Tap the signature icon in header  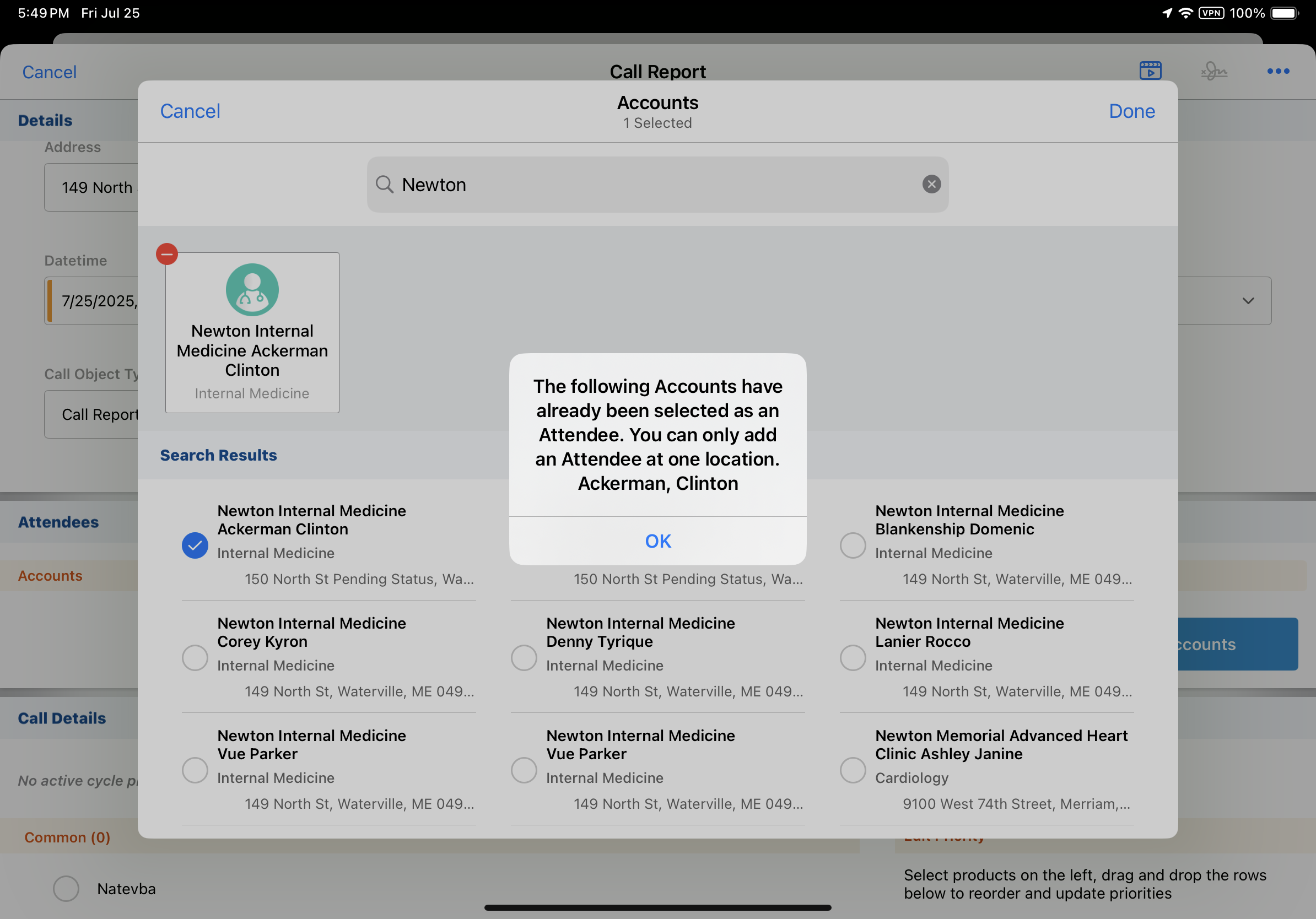(1213, 71)
